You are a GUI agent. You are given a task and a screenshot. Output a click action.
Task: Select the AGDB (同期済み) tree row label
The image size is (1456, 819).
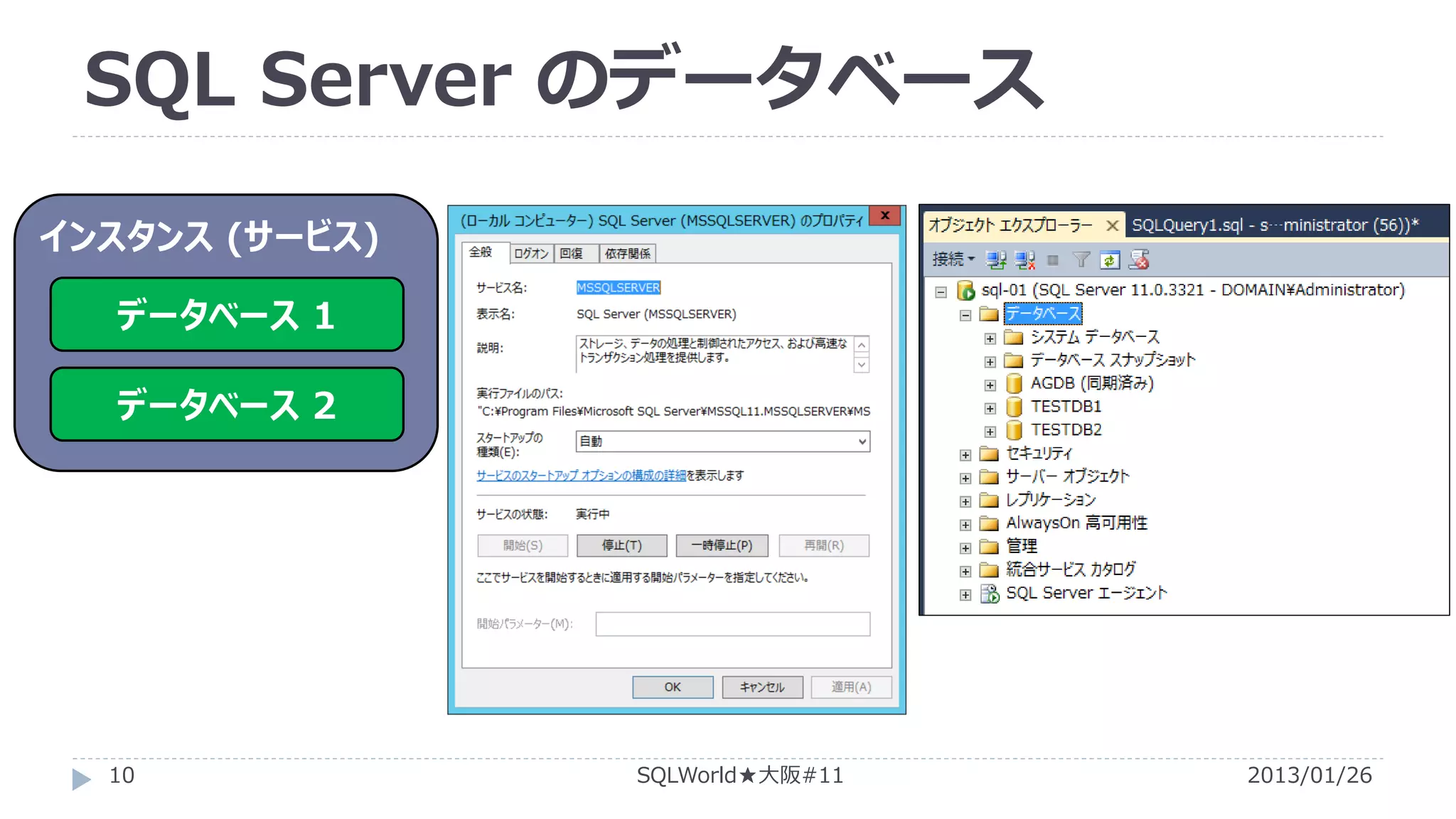click(x=1092, y=383)
